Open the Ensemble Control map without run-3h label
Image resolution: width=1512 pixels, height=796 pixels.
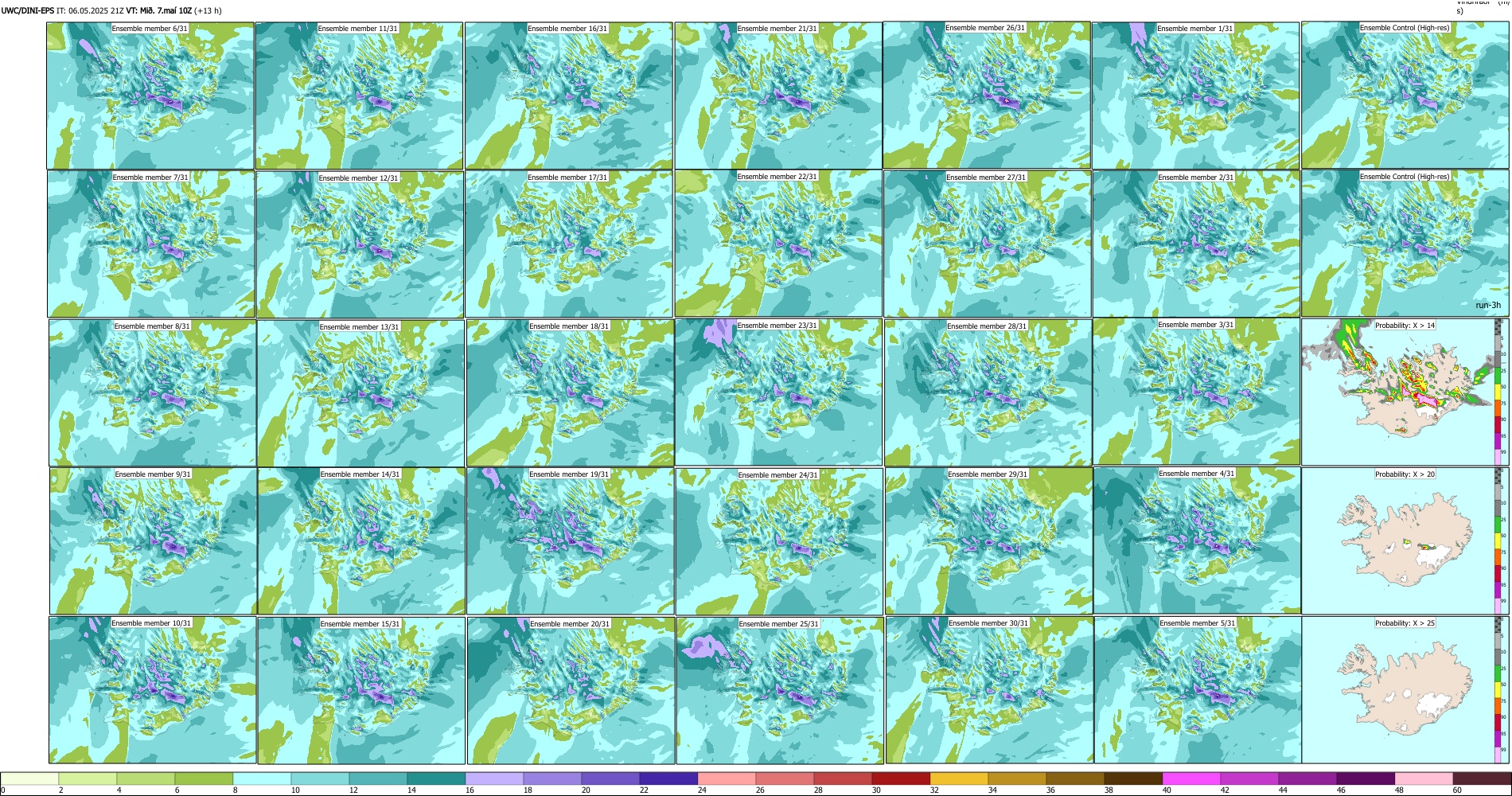coord(1405,96)
